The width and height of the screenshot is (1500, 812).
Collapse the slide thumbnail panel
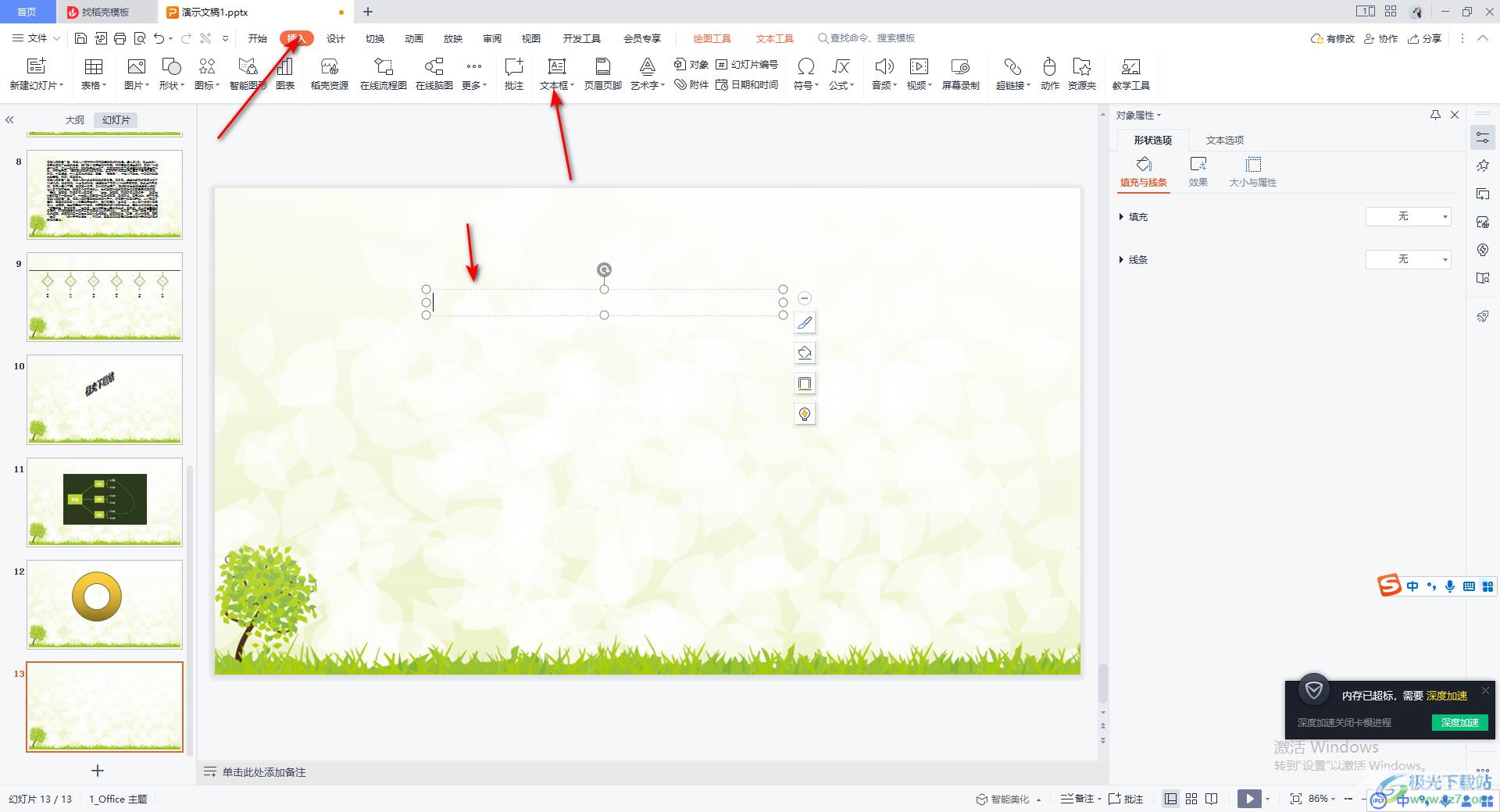pos(9,119)
